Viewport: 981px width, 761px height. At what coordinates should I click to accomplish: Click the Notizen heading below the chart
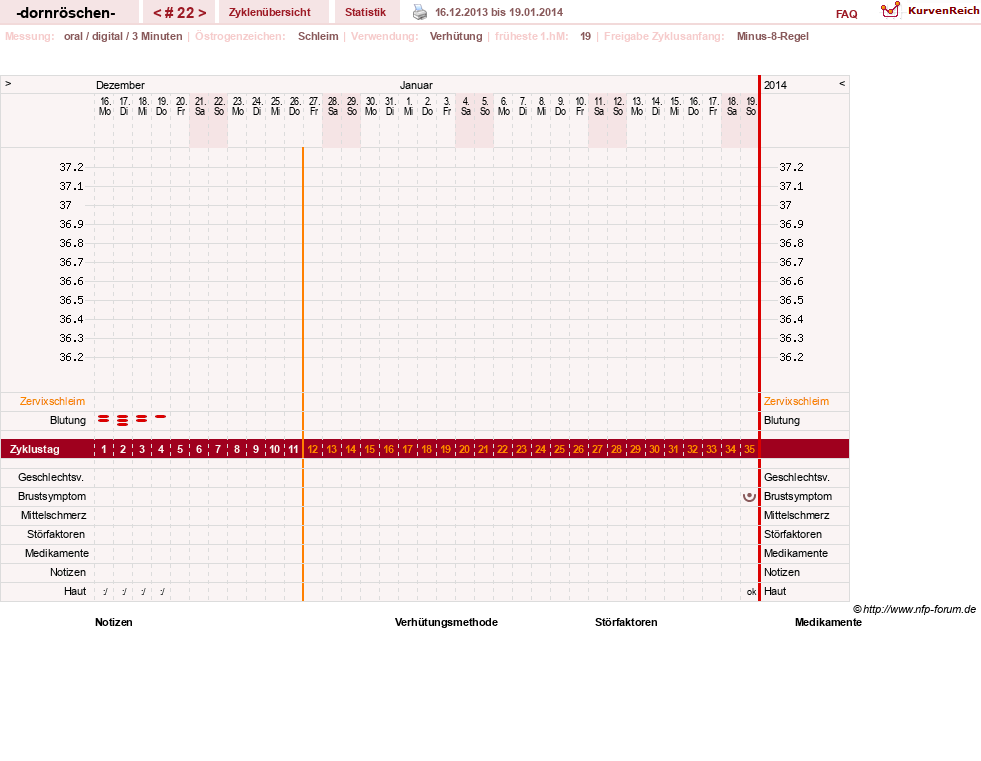(114, 622)
